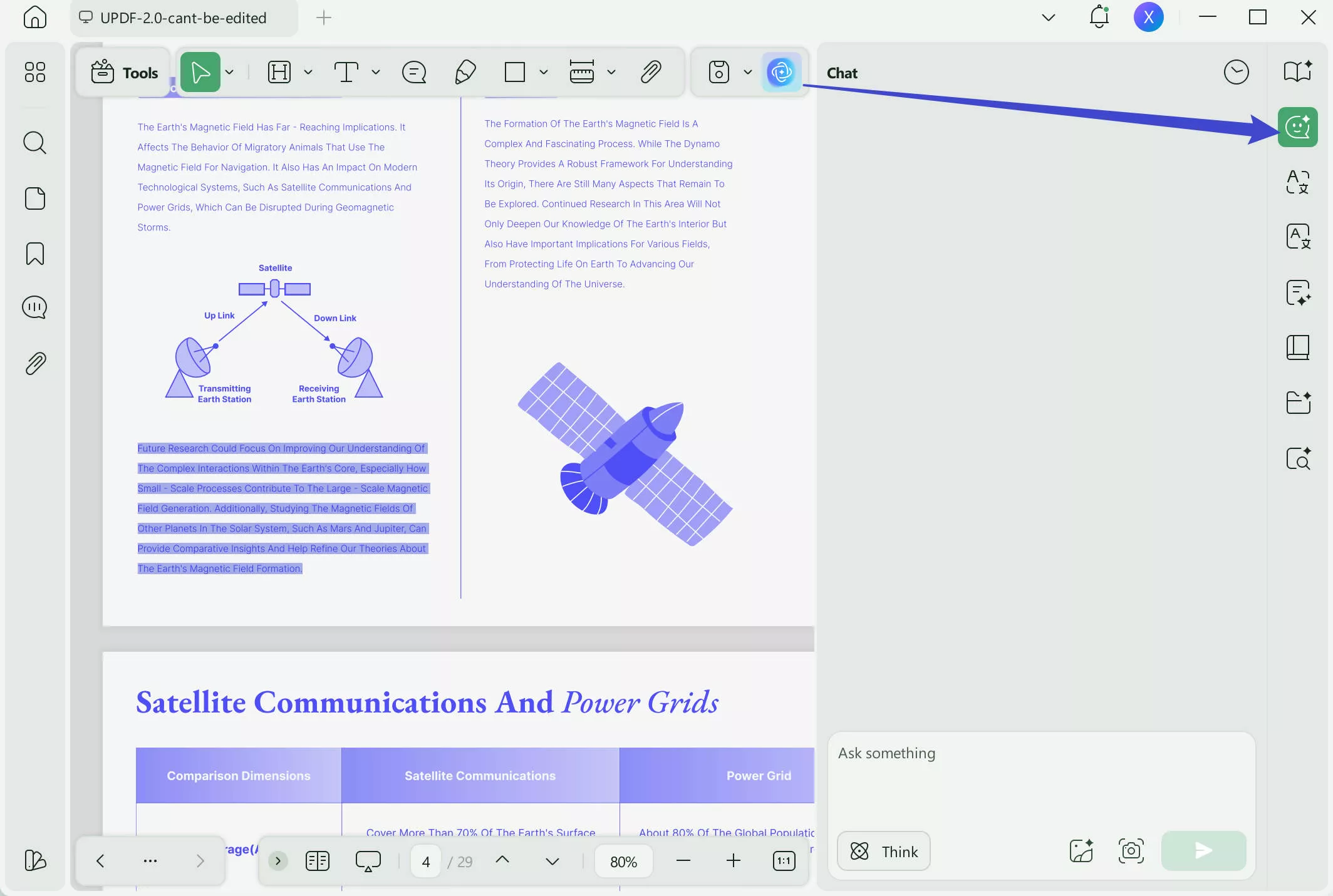Open the search panel in left sidebar

point(35,143)
